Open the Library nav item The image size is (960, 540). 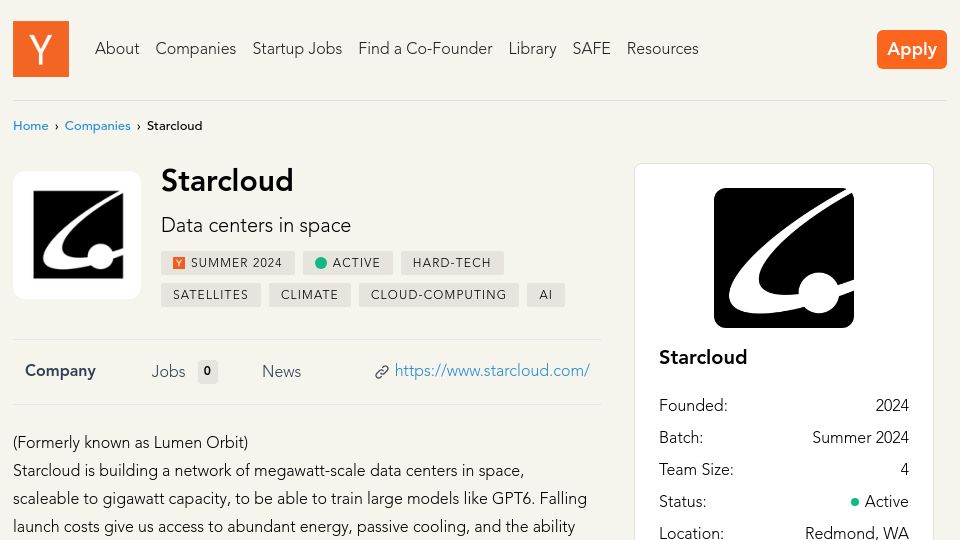point(532,48)
